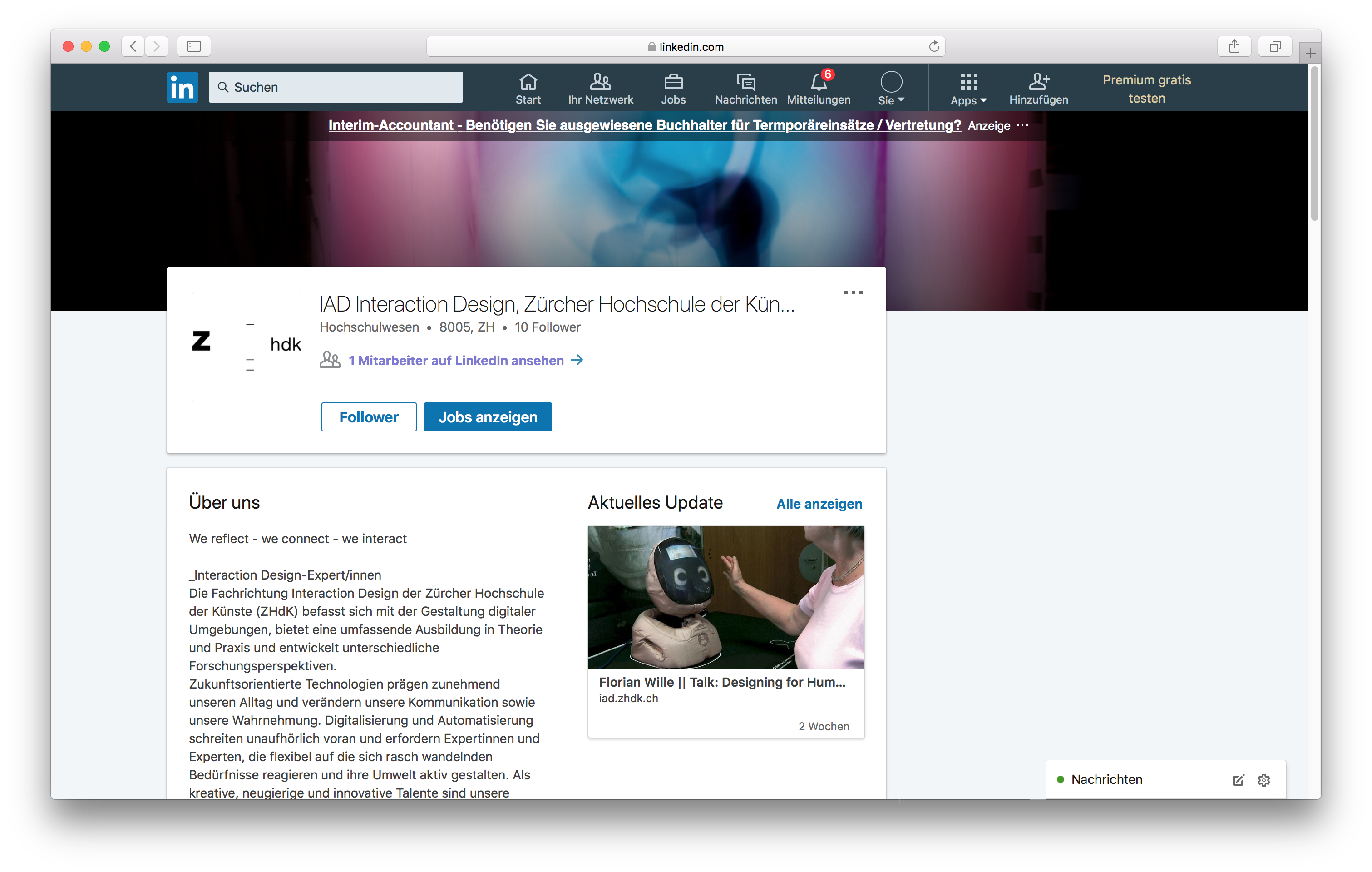Expand the Apps grid menu
The image size is (1372, 872).
pos(968,89)
